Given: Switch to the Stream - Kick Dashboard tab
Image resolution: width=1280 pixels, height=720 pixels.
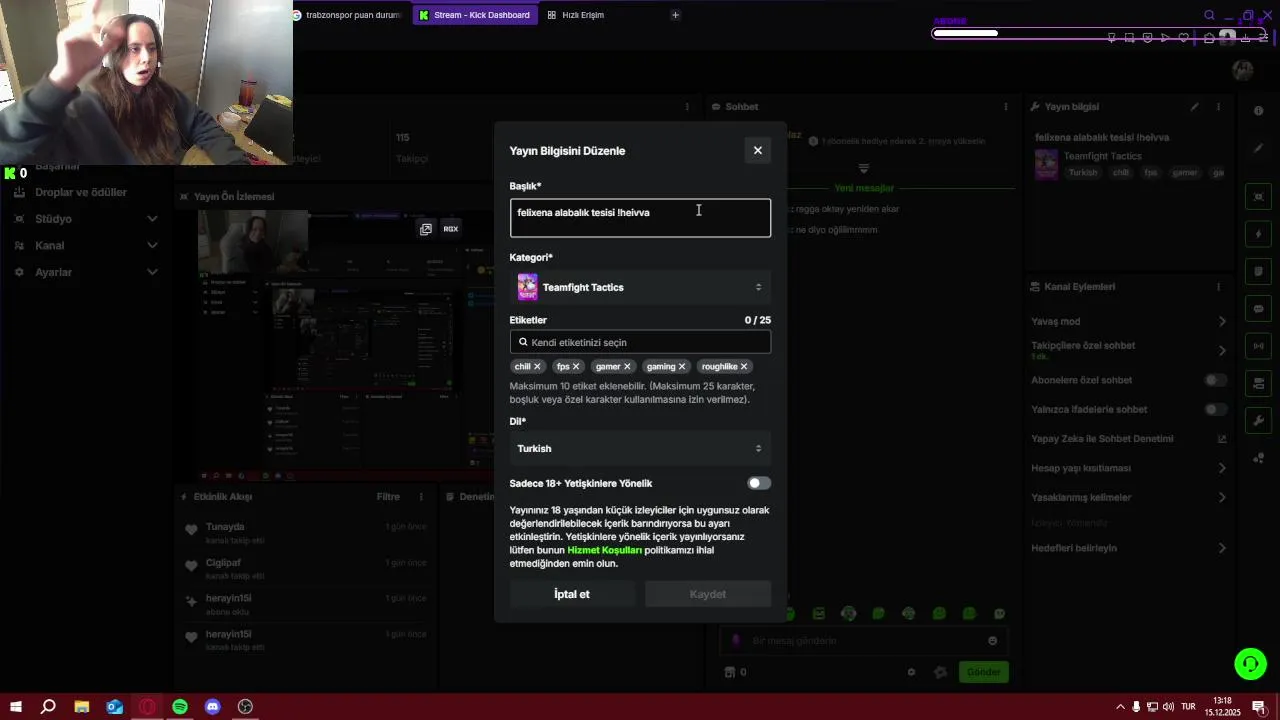Looking at the screenshot, I should click(475, 15).
